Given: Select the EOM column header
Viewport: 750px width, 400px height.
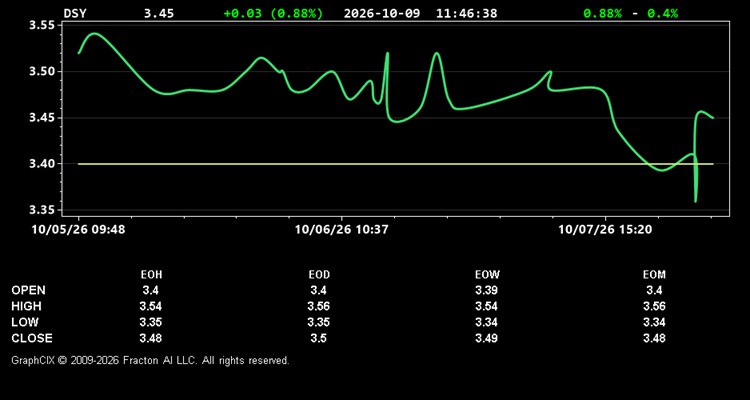Looking at the screenshot, I should [x=654, y=275].
